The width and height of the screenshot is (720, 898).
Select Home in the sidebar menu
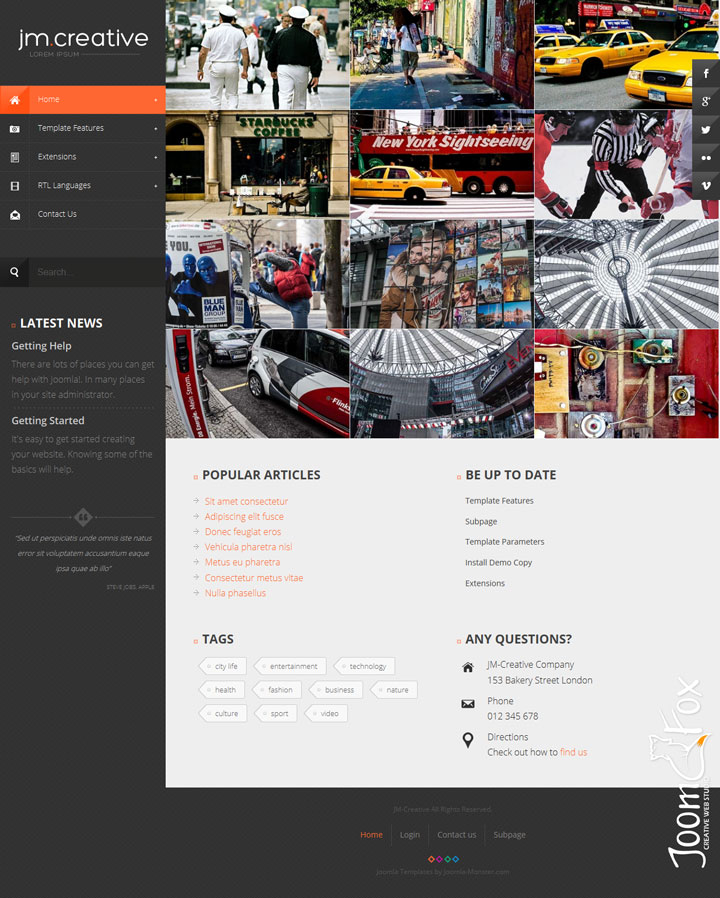coord(82,100)
